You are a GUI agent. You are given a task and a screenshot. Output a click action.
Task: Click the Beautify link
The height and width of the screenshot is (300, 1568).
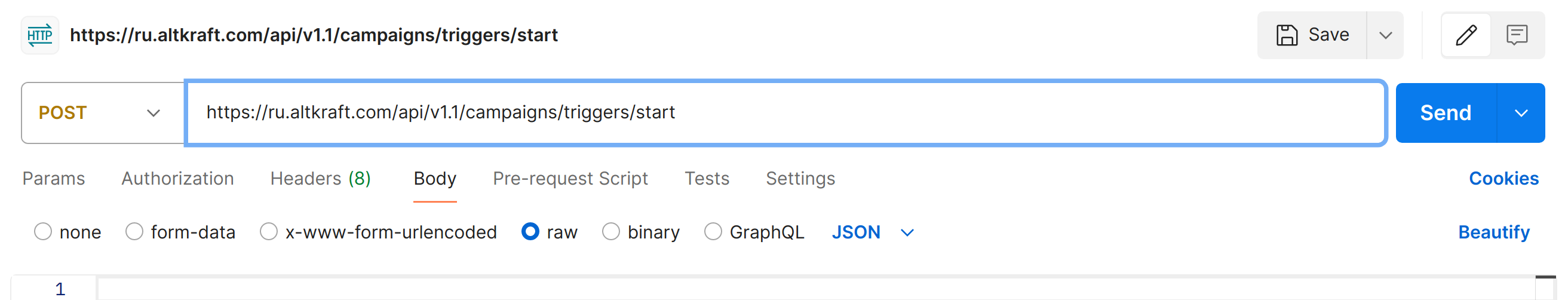[1494, 232]
